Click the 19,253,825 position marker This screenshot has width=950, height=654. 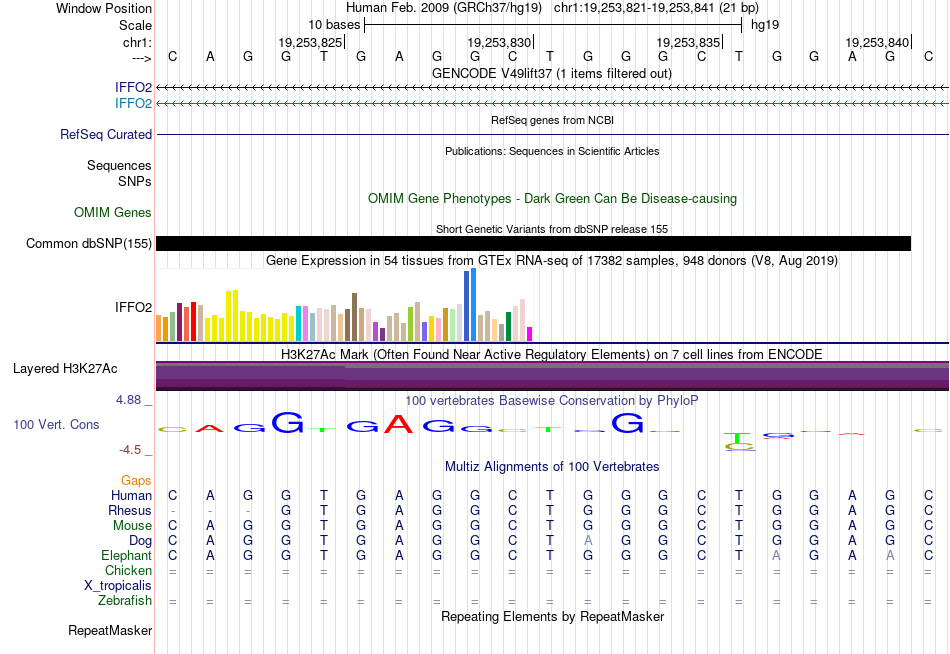coord(311,42)
